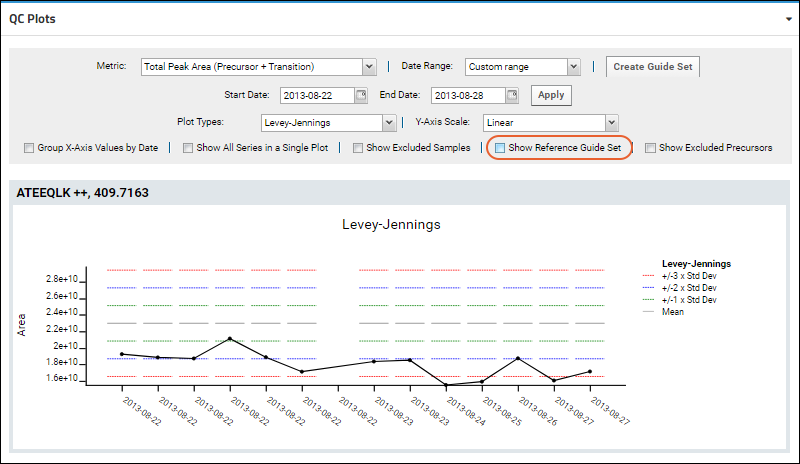Image resolution: width=800 pixels, height=464 pixels.
Task: Click the Create Guide Set button
Action: [653, 67]
